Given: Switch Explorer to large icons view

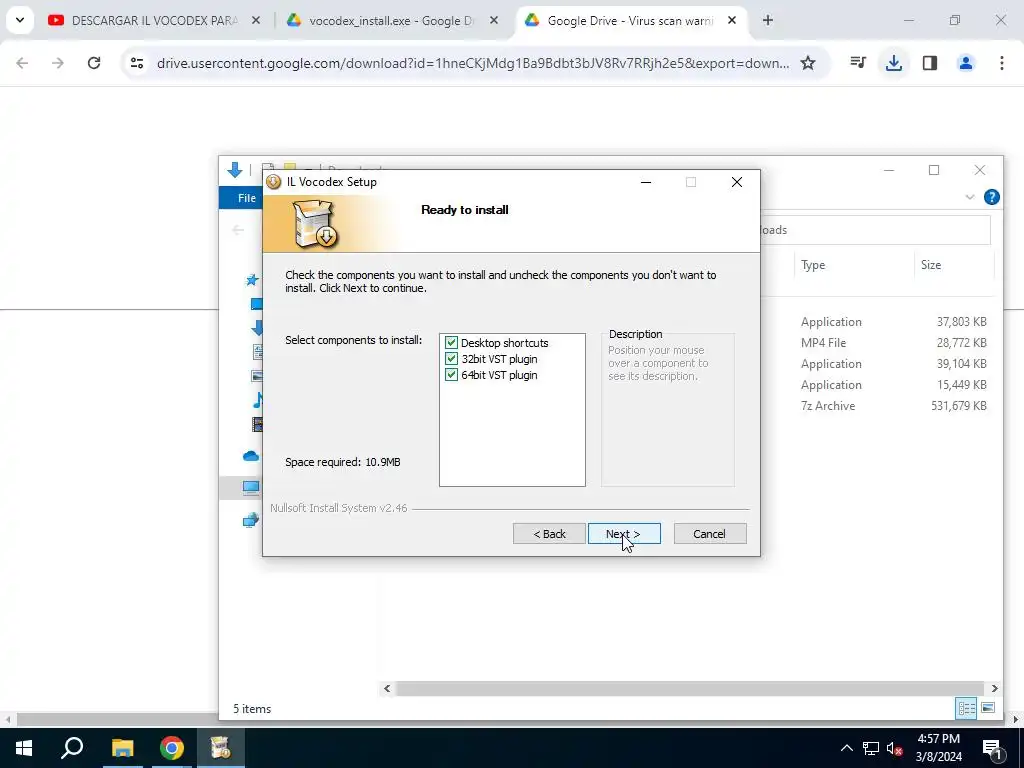Looking at the screenshot, I should tap(988, 708).
